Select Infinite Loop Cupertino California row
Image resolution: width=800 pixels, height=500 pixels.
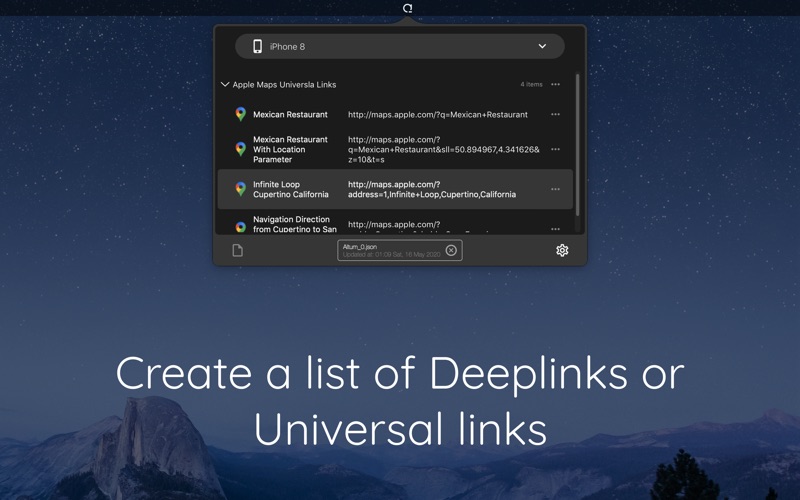[x=395, y=189]
